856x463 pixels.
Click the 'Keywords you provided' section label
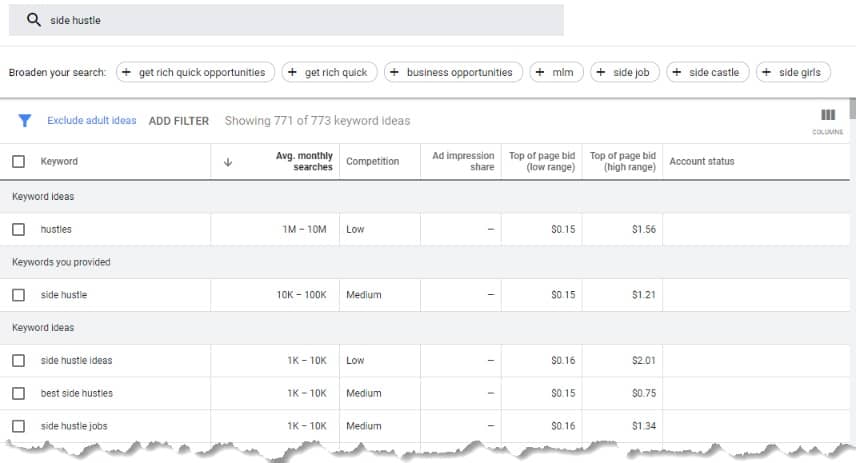[61, 262]
